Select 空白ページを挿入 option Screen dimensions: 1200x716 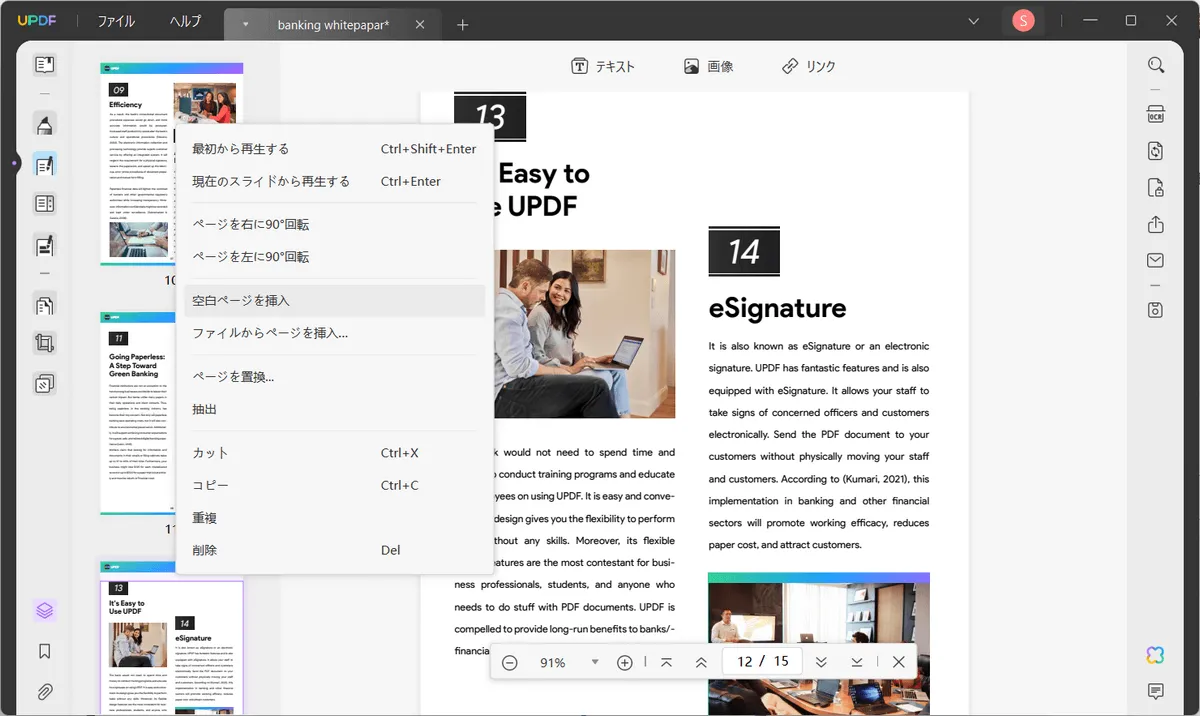335,300
